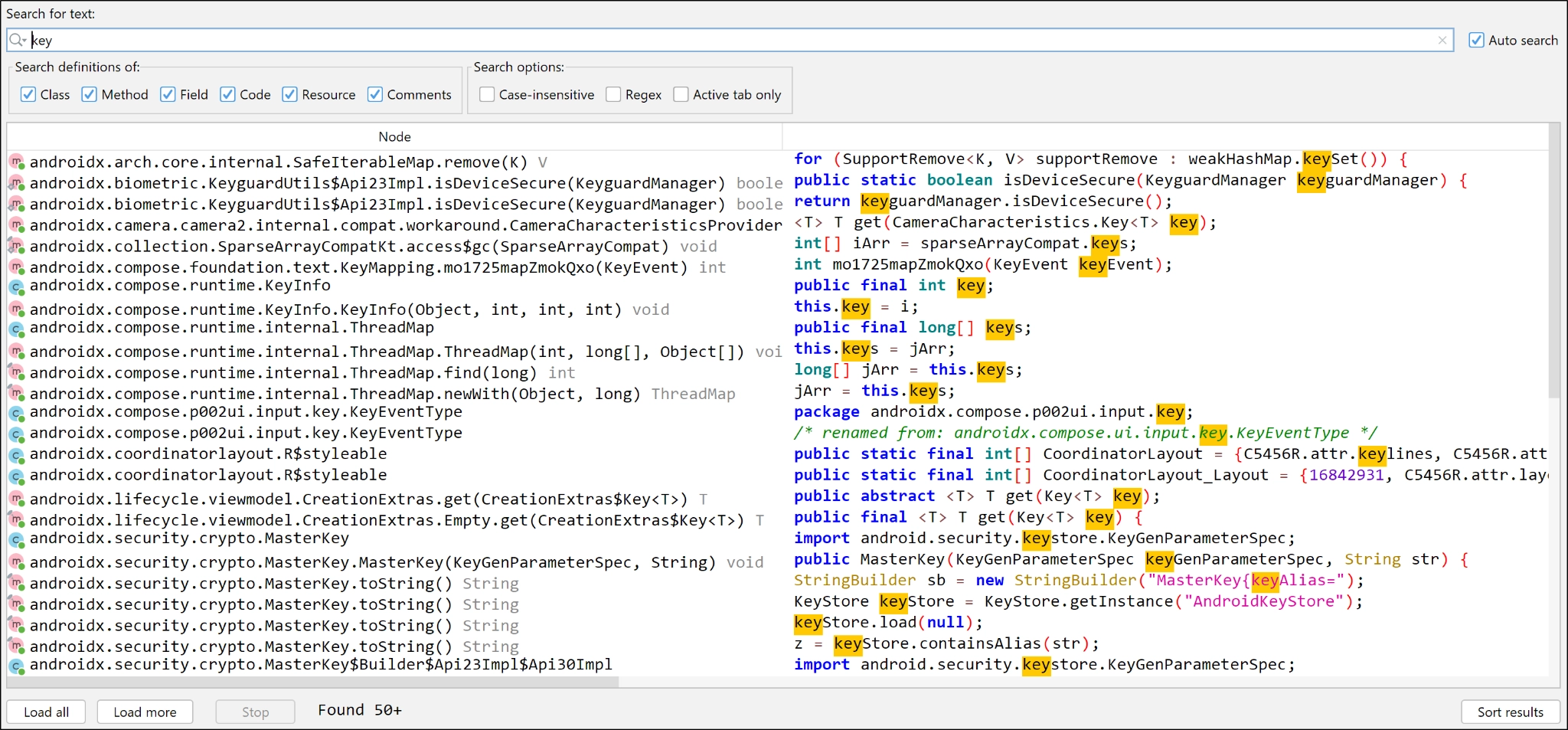This screenshot has height=730, width=1568.
Task: Open the search type dropdown on the magnifier
Action: pyautogui.click(x=17, y=40)
